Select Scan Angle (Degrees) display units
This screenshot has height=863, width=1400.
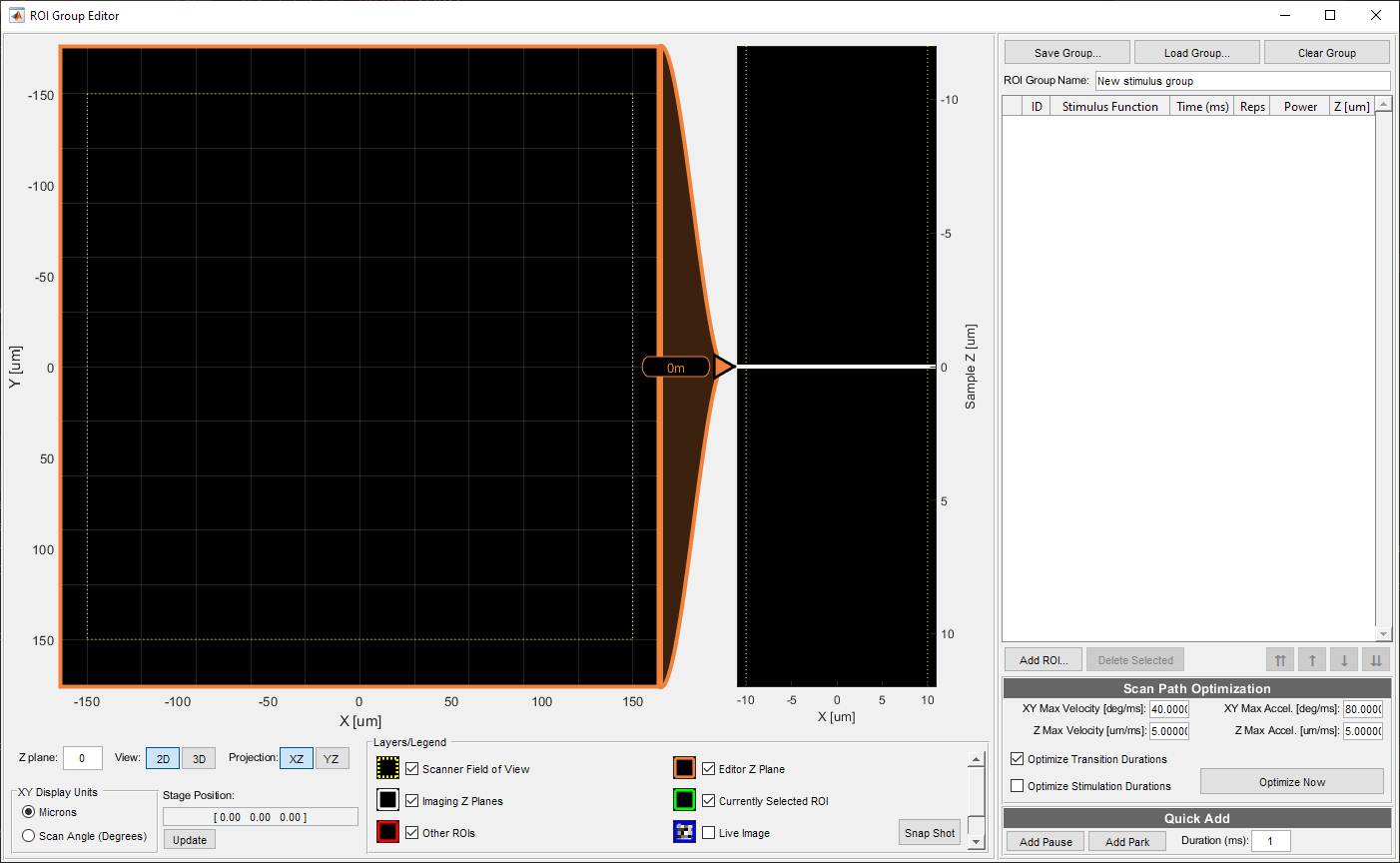[29, 836]
